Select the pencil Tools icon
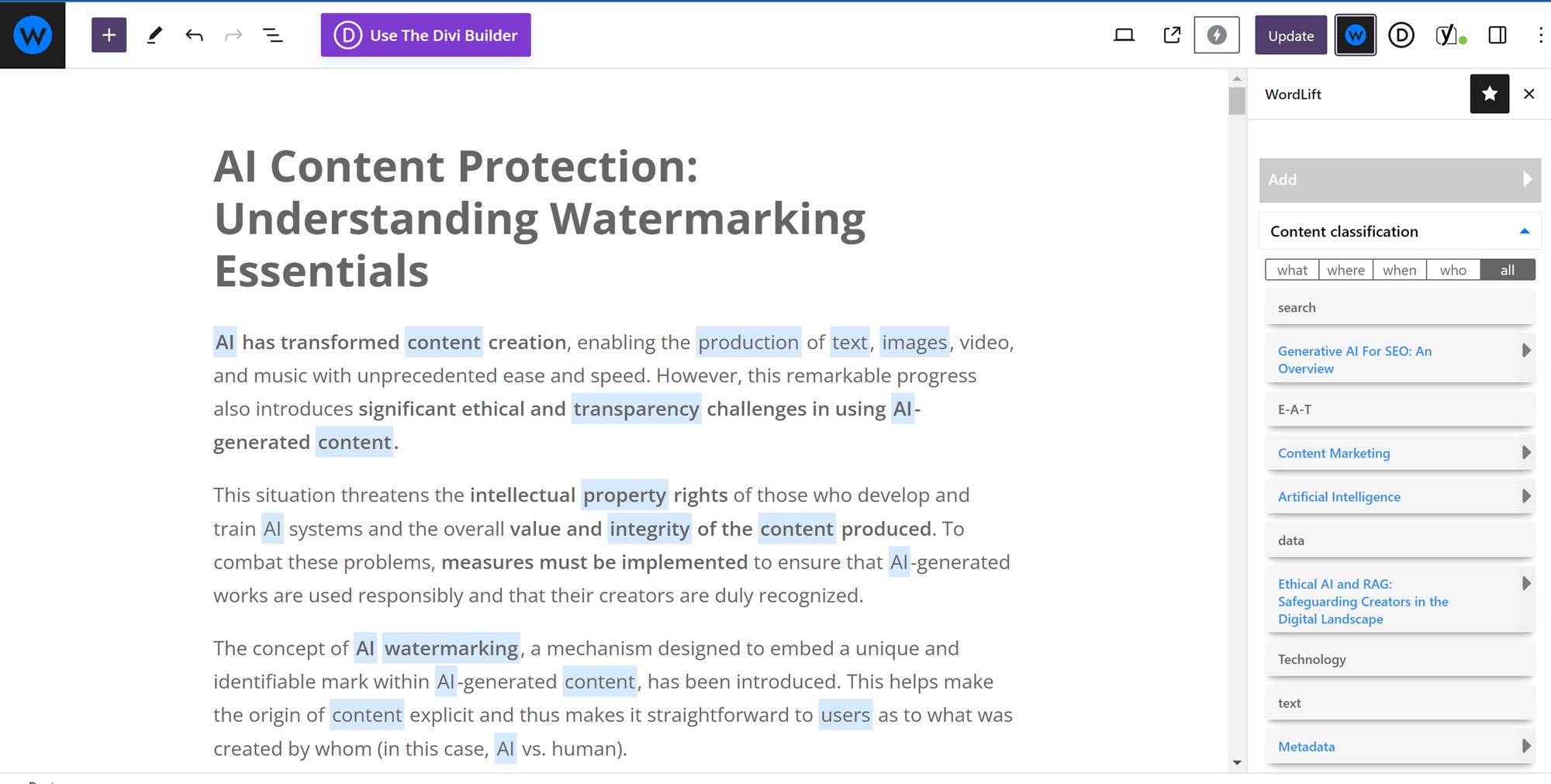The image size is (1551, 784). click(154, 35)
